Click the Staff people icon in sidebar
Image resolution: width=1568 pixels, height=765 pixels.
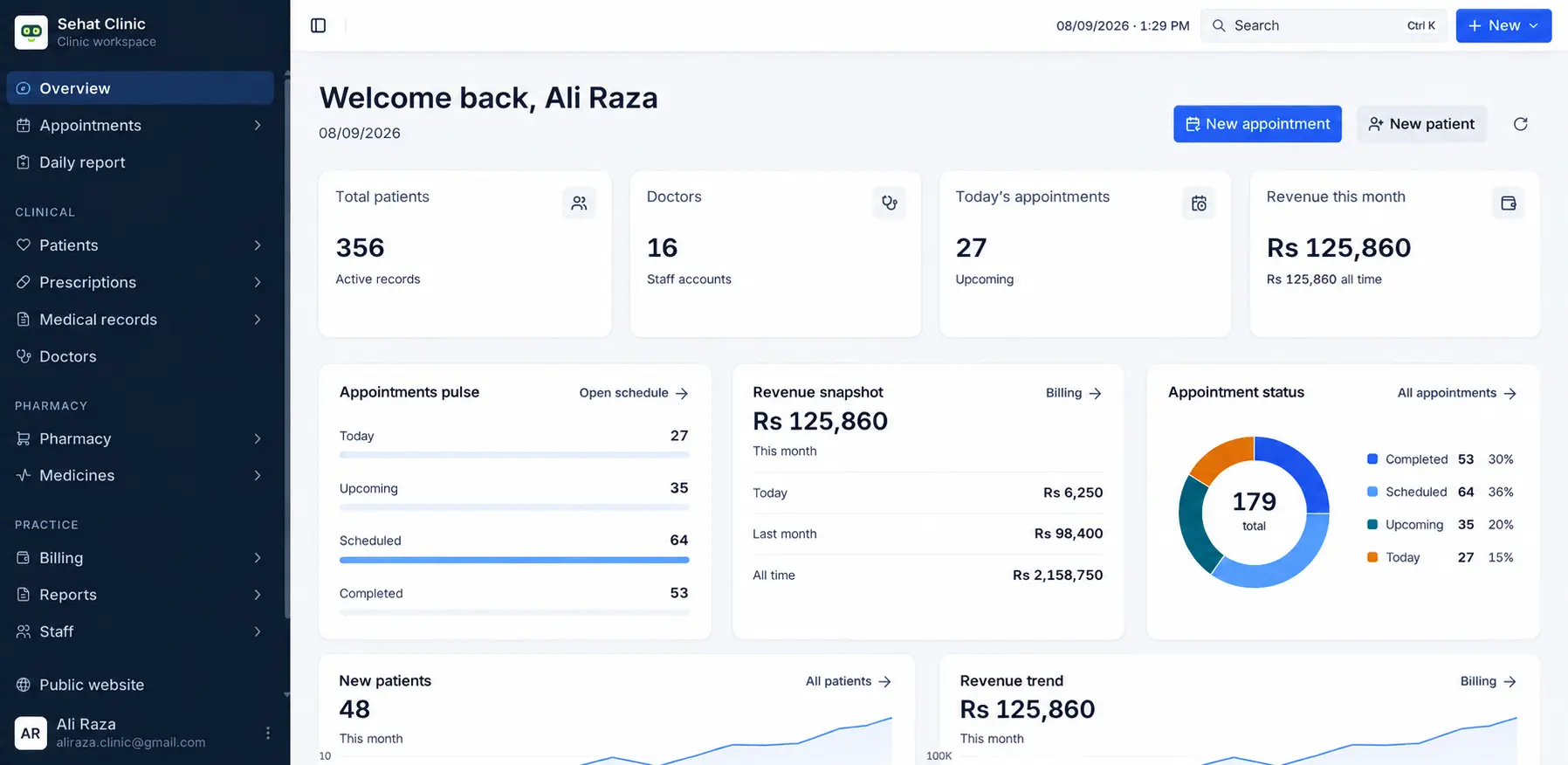tap(24, 631)
